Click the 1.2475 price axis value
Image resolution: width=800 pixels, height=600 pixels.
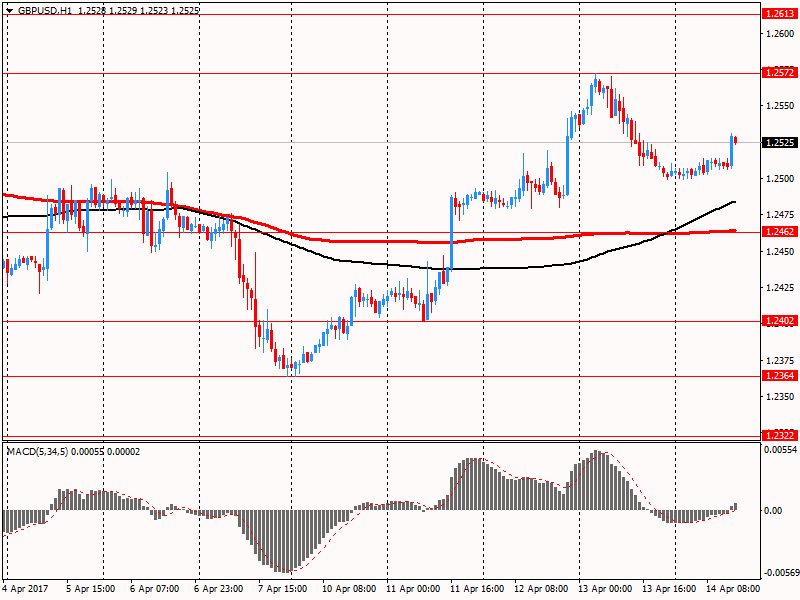coord(780,215)
